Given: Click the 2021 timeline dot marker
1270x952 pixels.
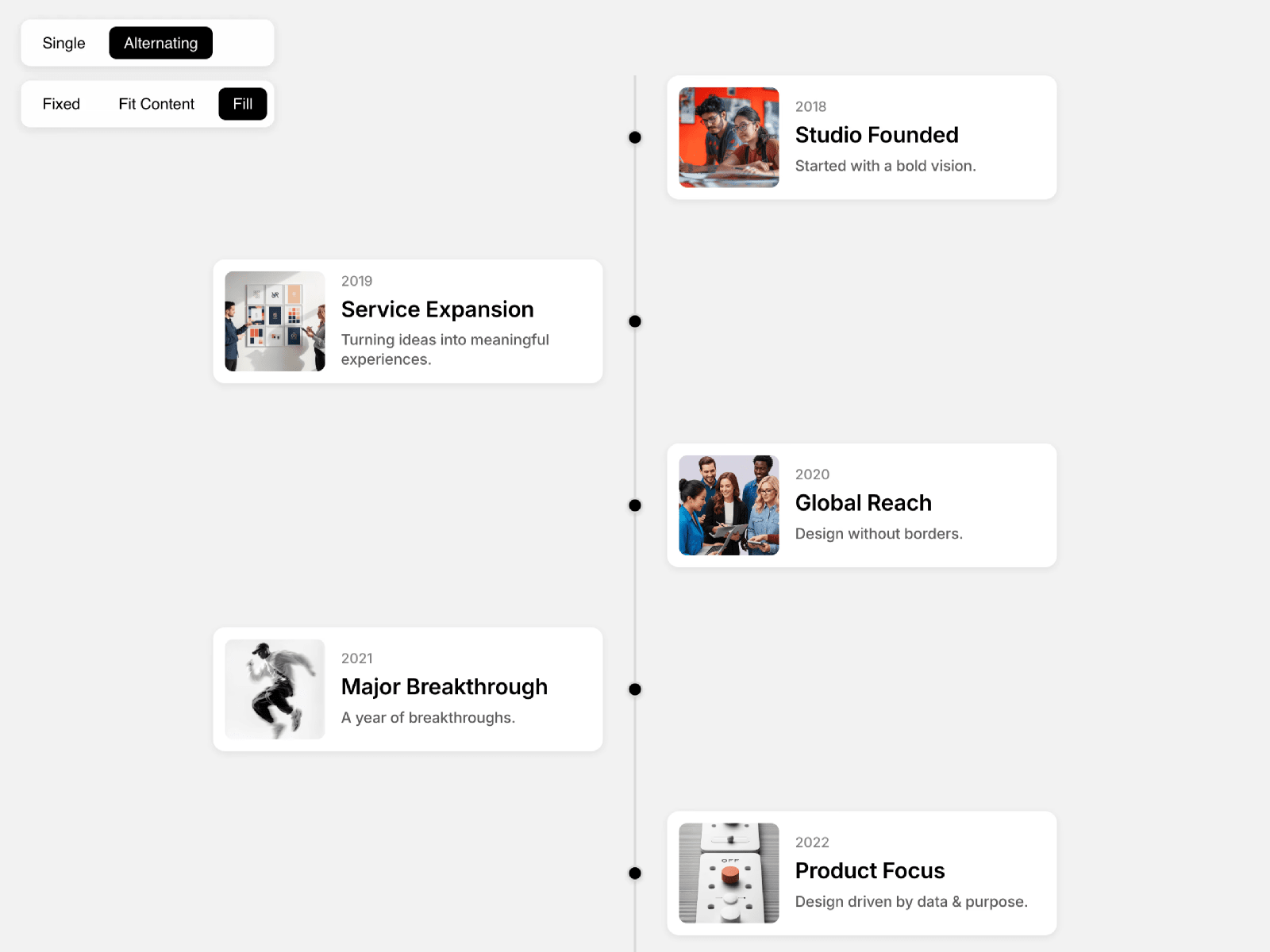Looking at the screenshot, I should [x=635, y=689].
